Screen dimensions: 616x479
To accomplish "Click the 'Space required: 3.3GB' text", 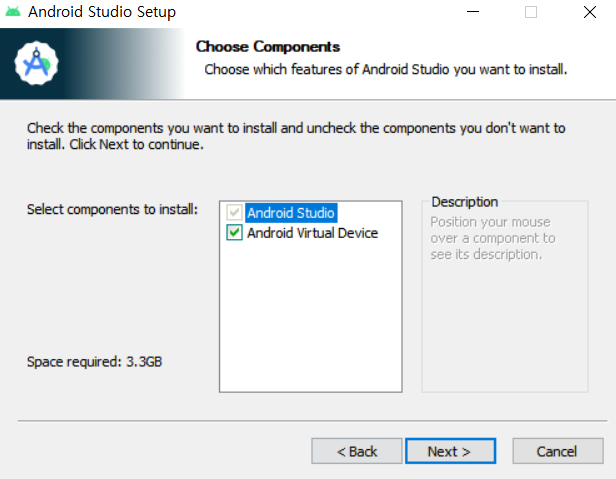I will coord(94,362).
